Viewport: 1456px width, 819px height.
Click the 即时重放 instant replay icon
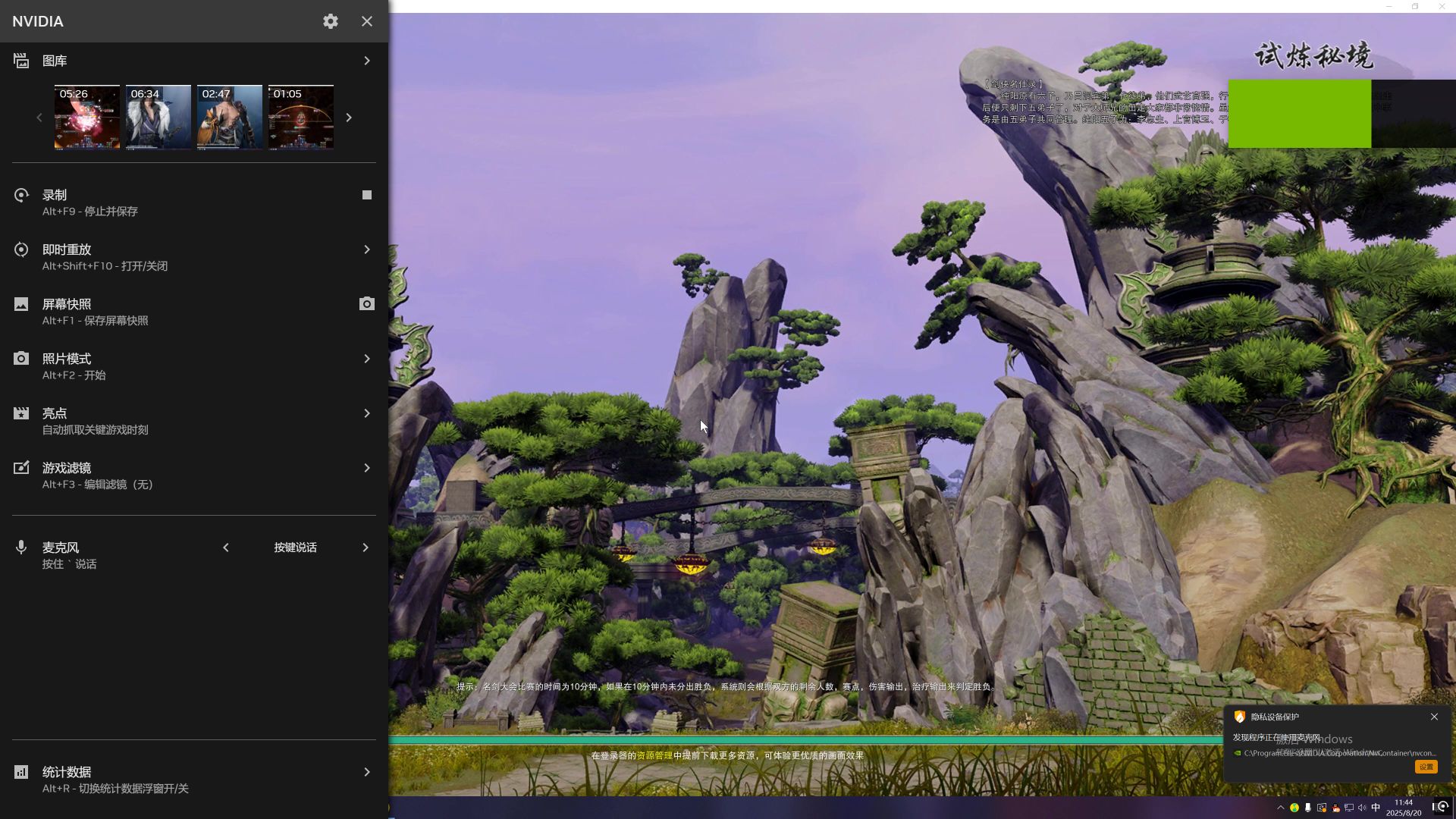[21, 249]
